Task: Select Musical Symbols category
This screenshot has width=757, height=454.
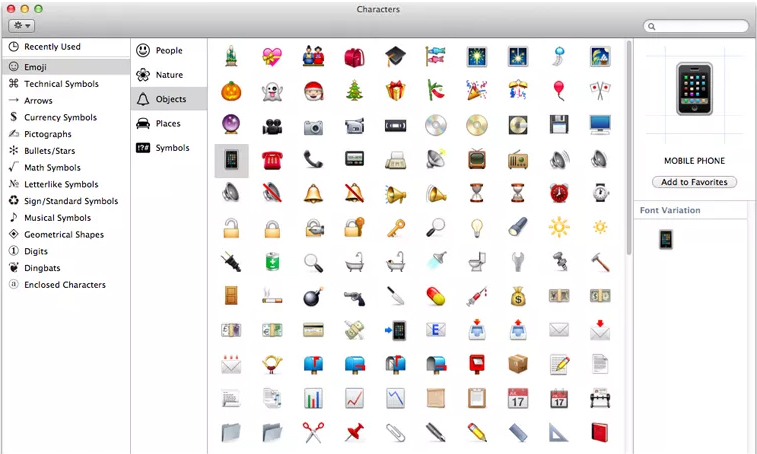Action: 66,218
